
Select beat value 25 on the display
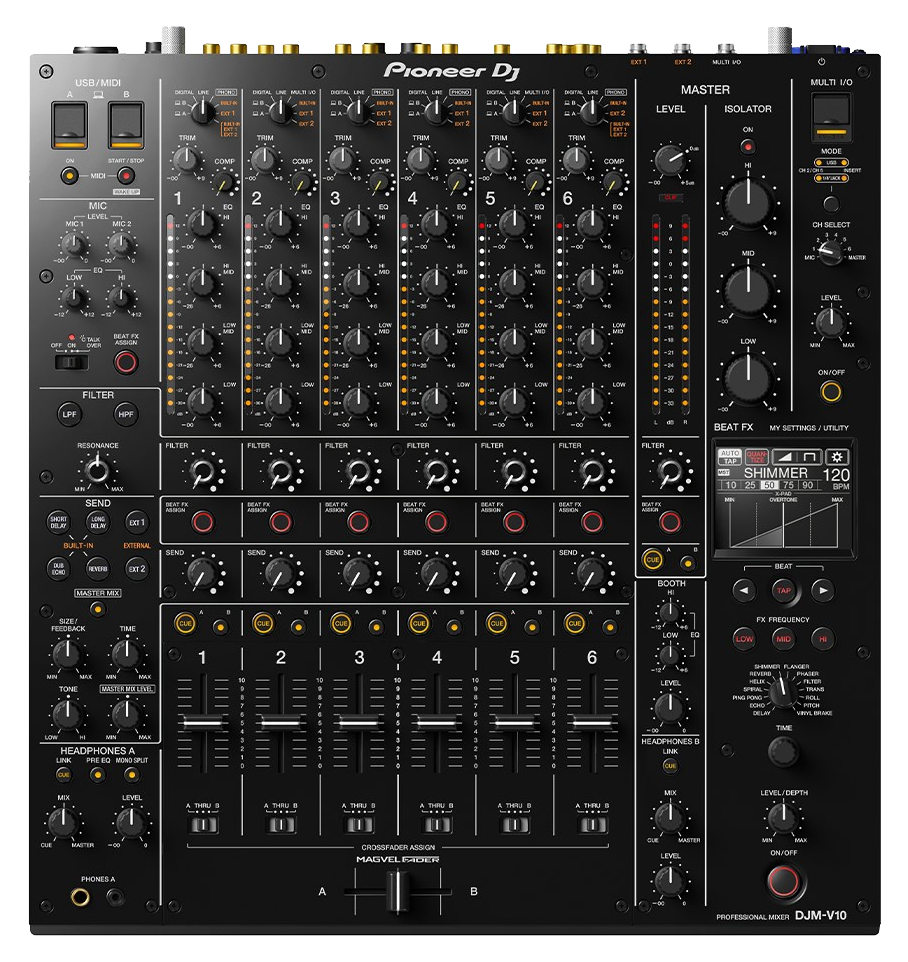(x=750, y=485)
